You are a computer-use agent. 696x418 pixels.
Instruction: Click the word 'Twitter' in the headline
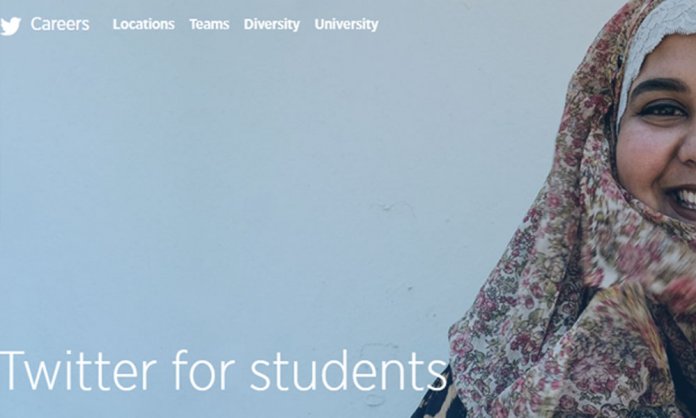(x=79, y=371)
